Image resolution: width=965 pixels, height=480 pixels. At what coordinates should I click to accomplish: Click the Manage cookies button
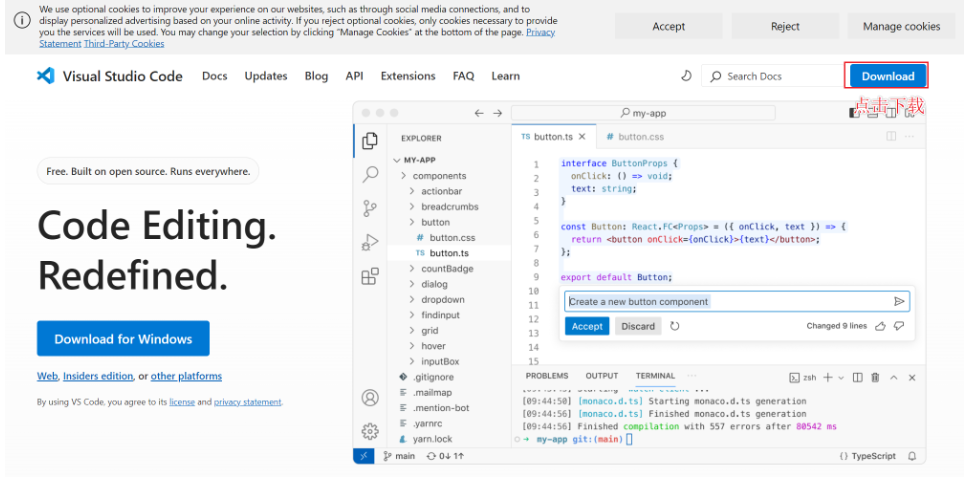click(x=901, y=26)
